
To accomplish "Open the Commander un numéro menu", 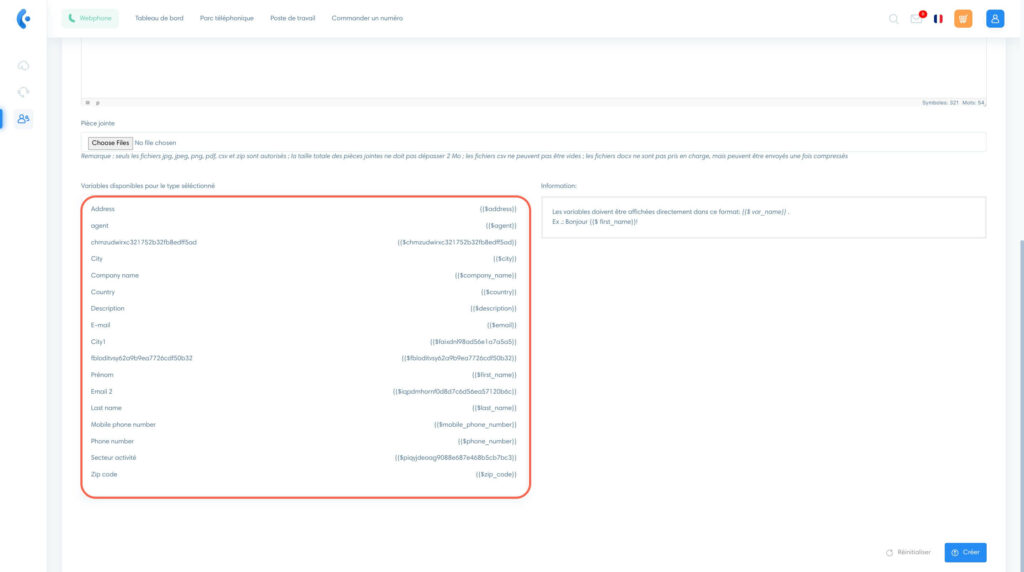I will pyautogui.click(x=367, y=18).
